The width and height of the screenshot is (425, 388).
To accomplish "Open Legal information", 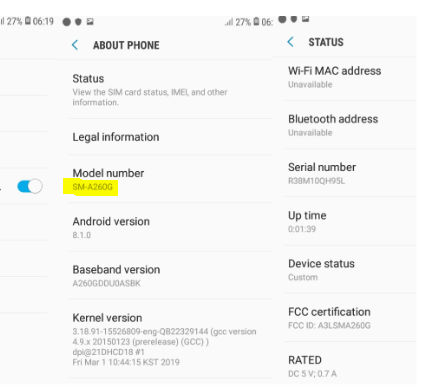I will [x=170, y=137].
